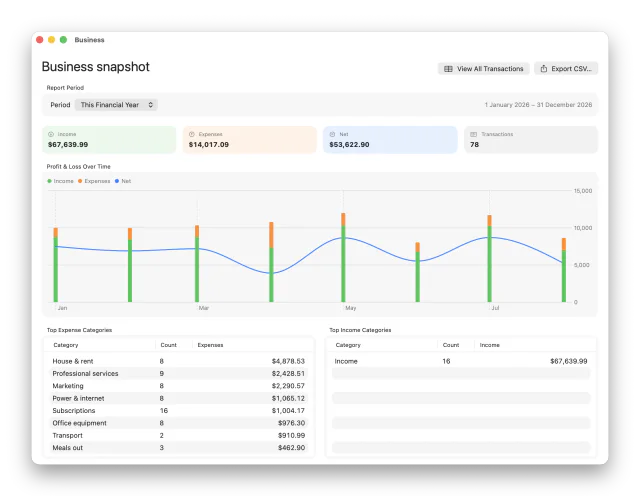The width and height of the screenshot is (640, 496).
Task: Sort by Category column in Top Income Categories
Action: tap(348, 345)
